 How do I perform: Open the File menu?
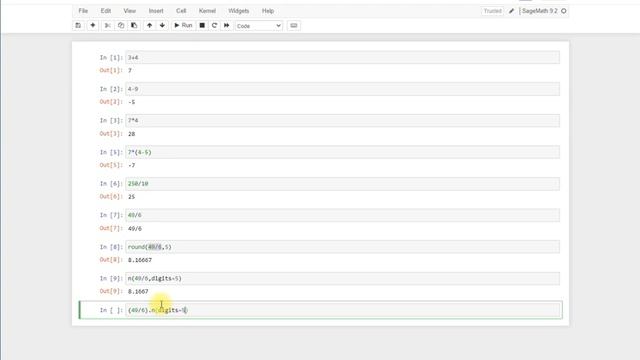[x=83, y=11]
